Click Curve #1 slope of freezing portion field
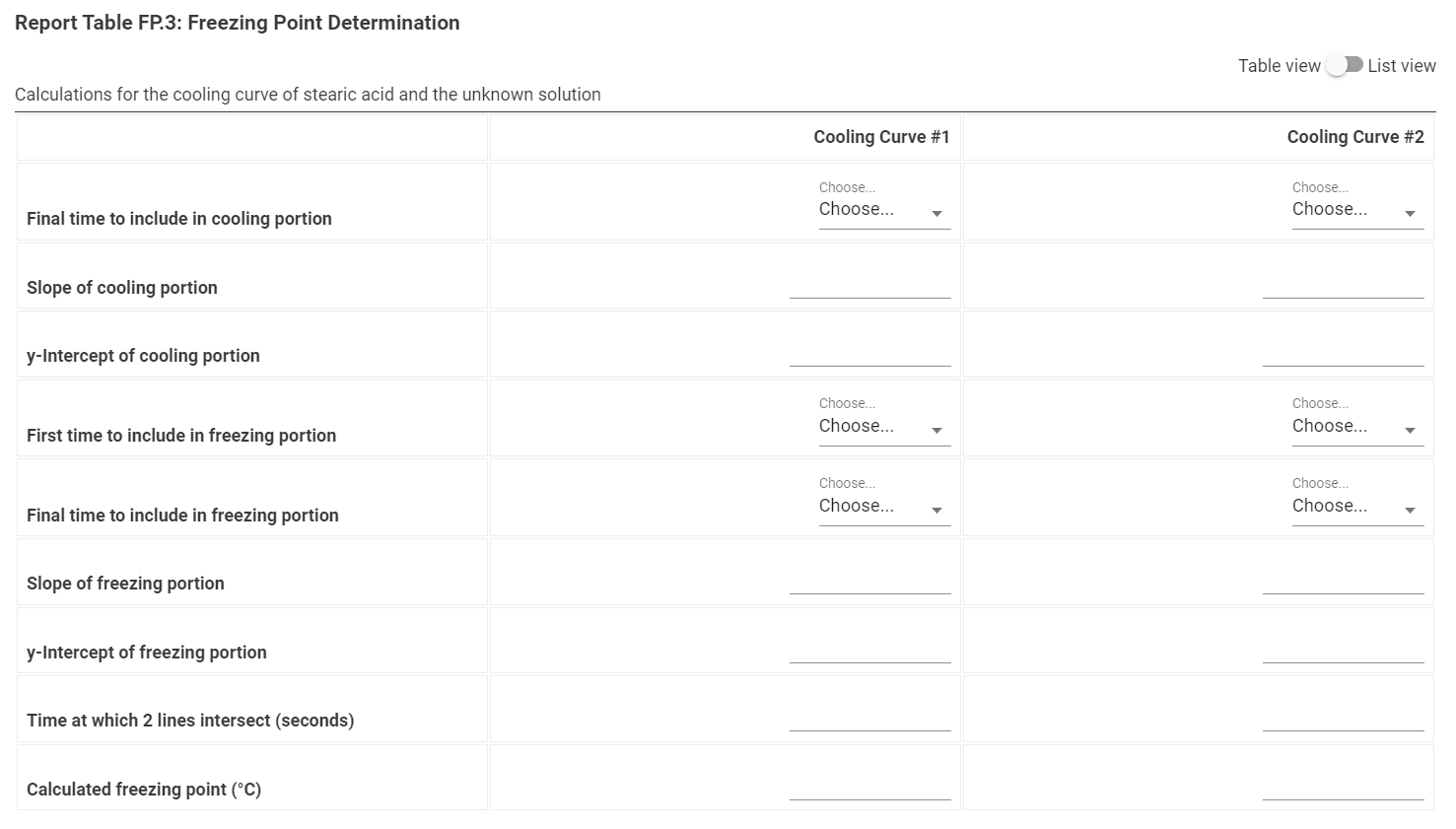 coord(869,582)
